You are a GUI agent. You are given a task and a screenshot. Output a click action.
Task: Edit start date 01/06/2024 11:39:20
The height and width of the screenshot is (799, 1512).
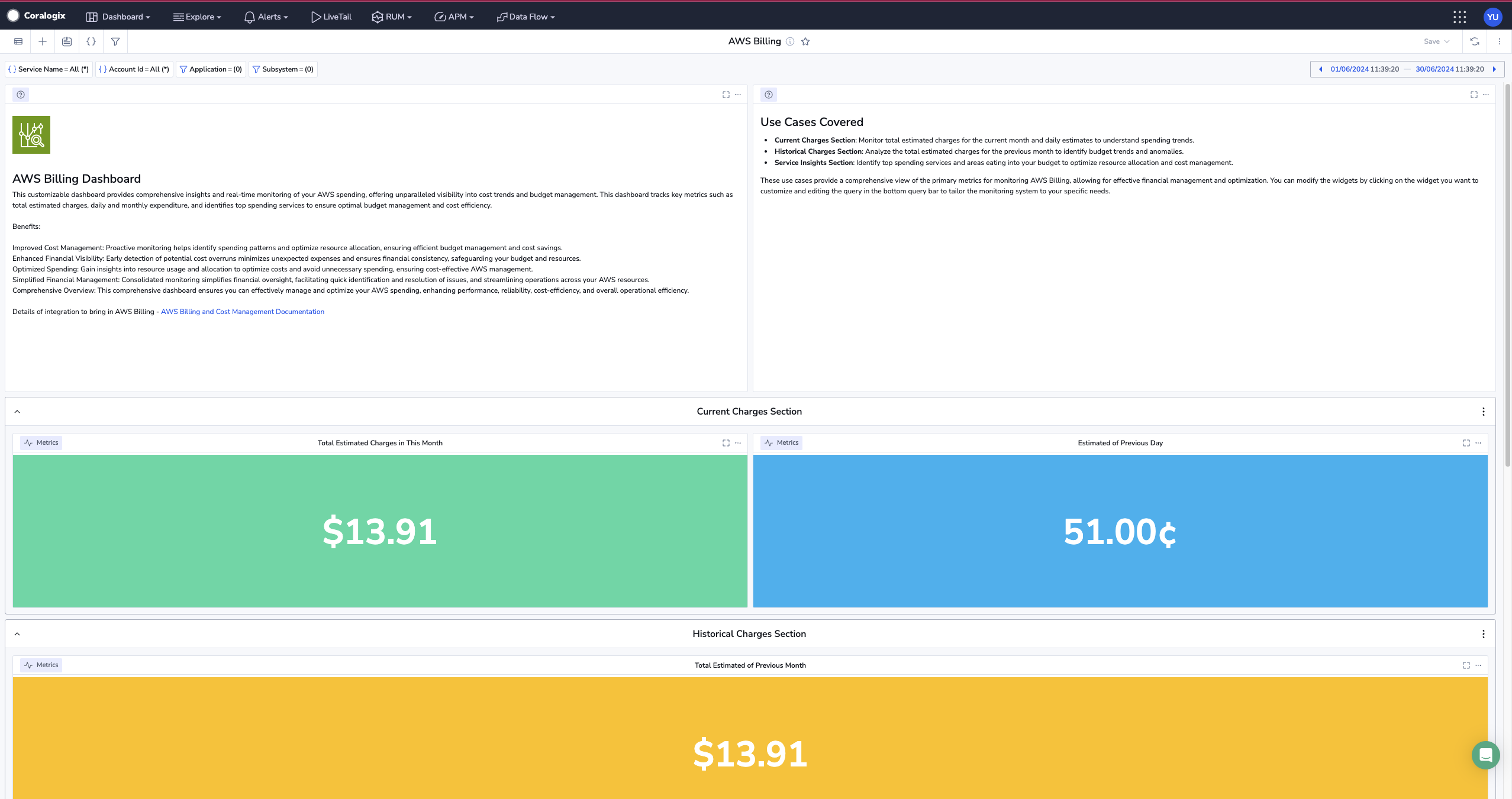pyautogui.click(x=1365, y=69)
